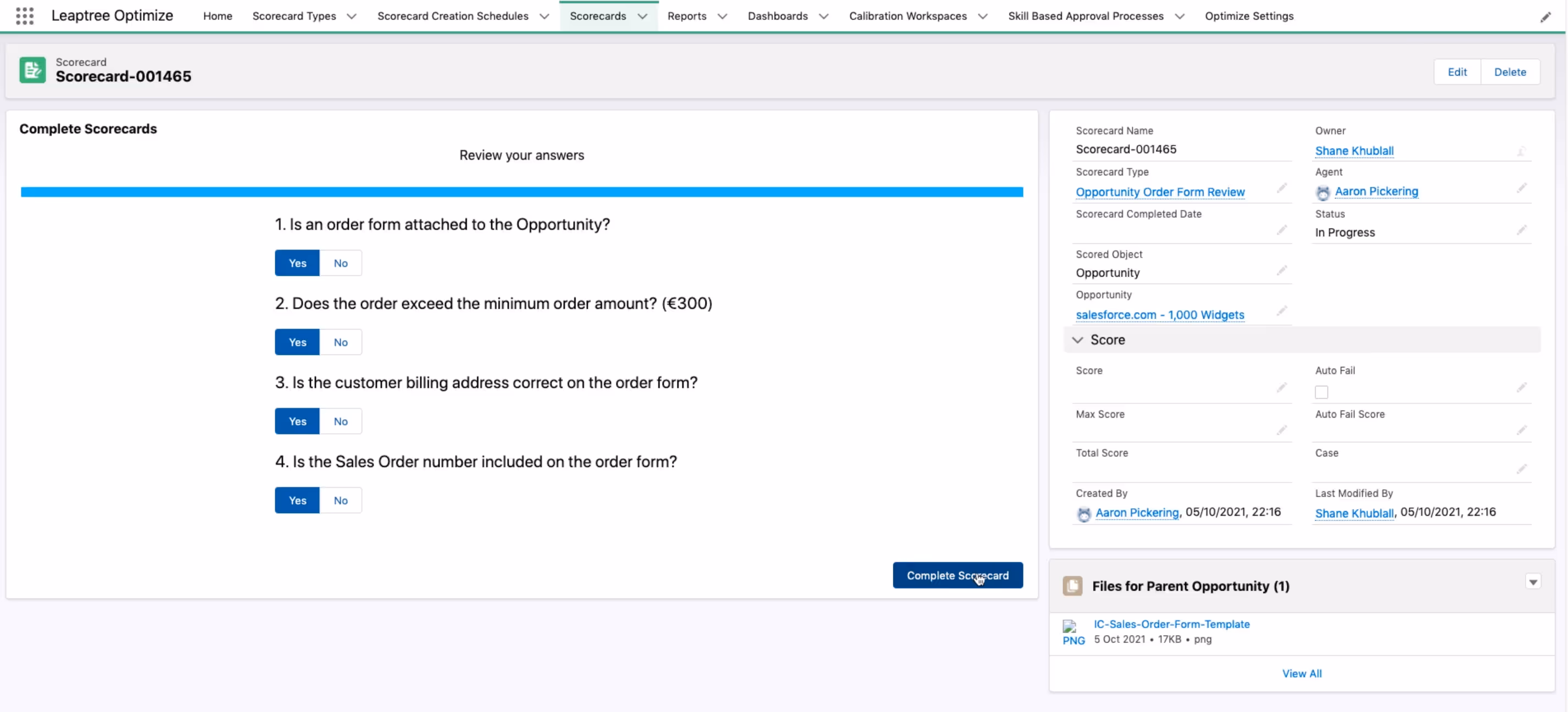
Task: Click the Scorecard record header icon
Action: pyautogui.click(x=32, y=70)
